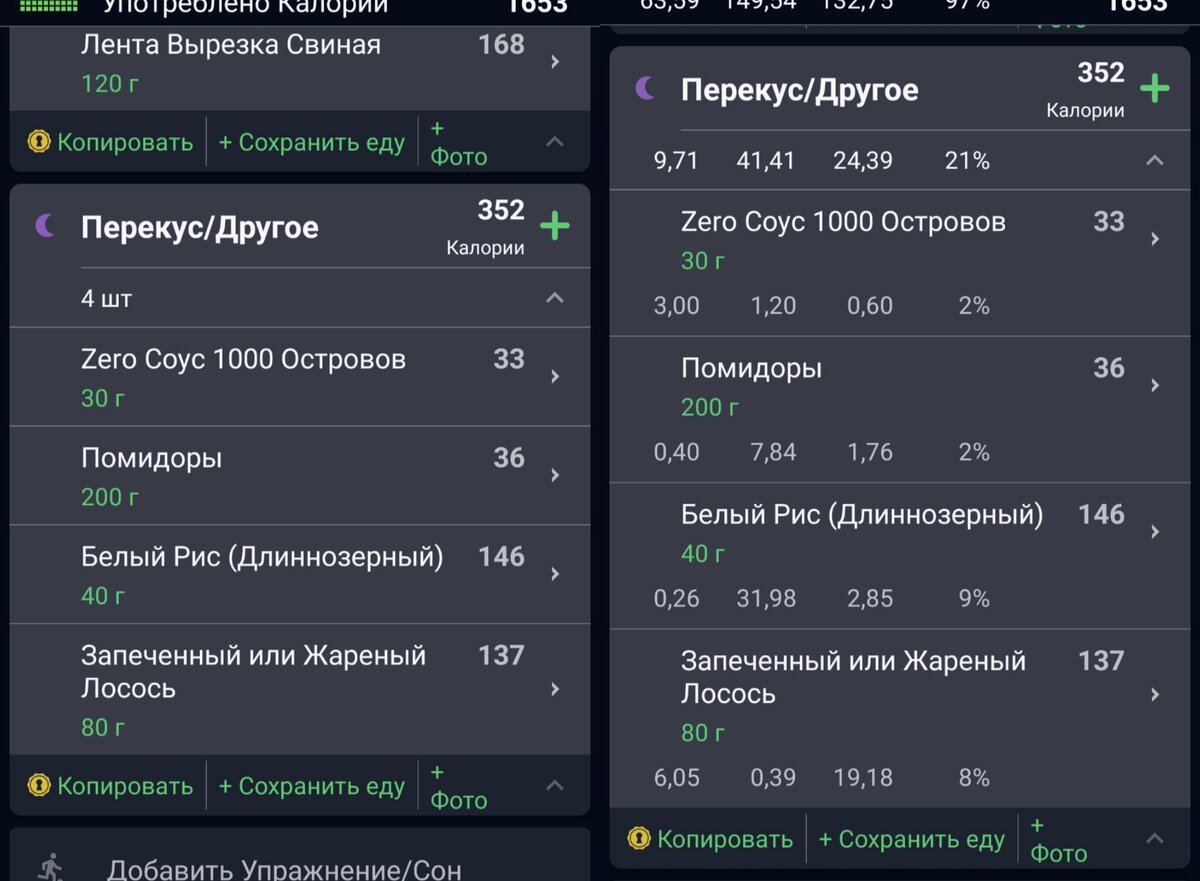Image resolution: width=1200 pixels, height=881 pixels.
Task: Tap the 97% goal progress value
Action: 967,5
